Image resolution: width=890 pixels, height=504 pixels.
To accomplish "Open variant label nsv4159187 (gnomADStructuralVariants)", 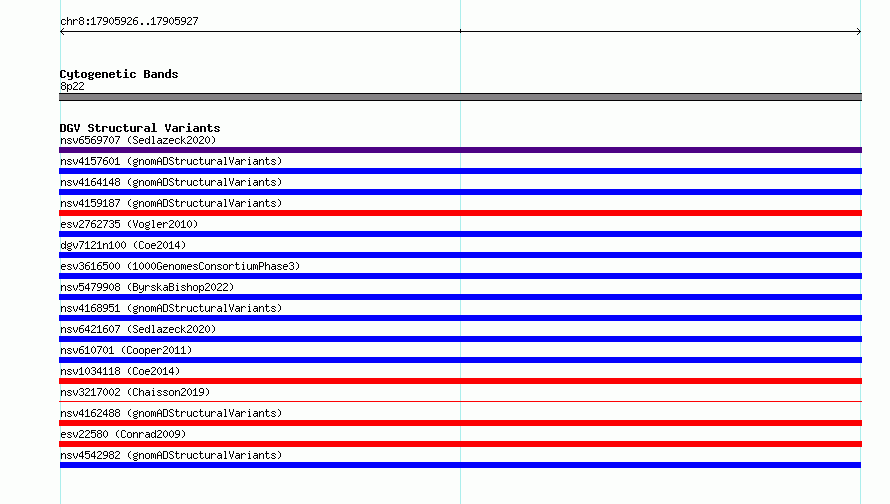I will click(x=171, y=203).
